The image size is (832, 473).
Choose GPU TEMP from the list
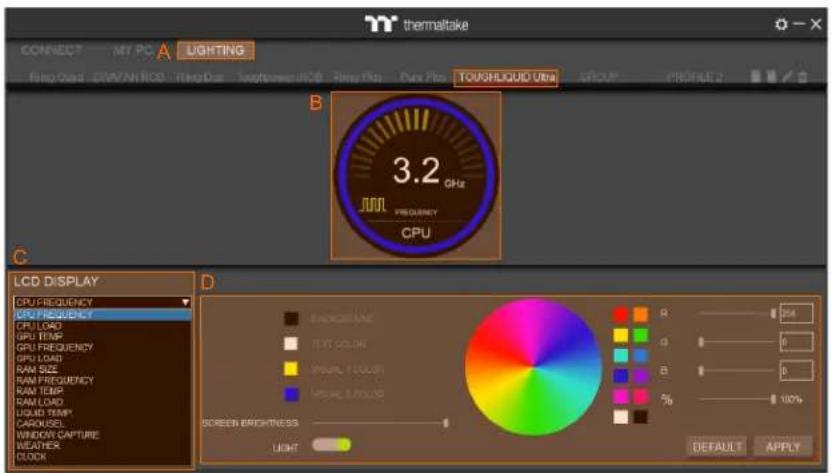pyautogui.click(x=39, y=337)
